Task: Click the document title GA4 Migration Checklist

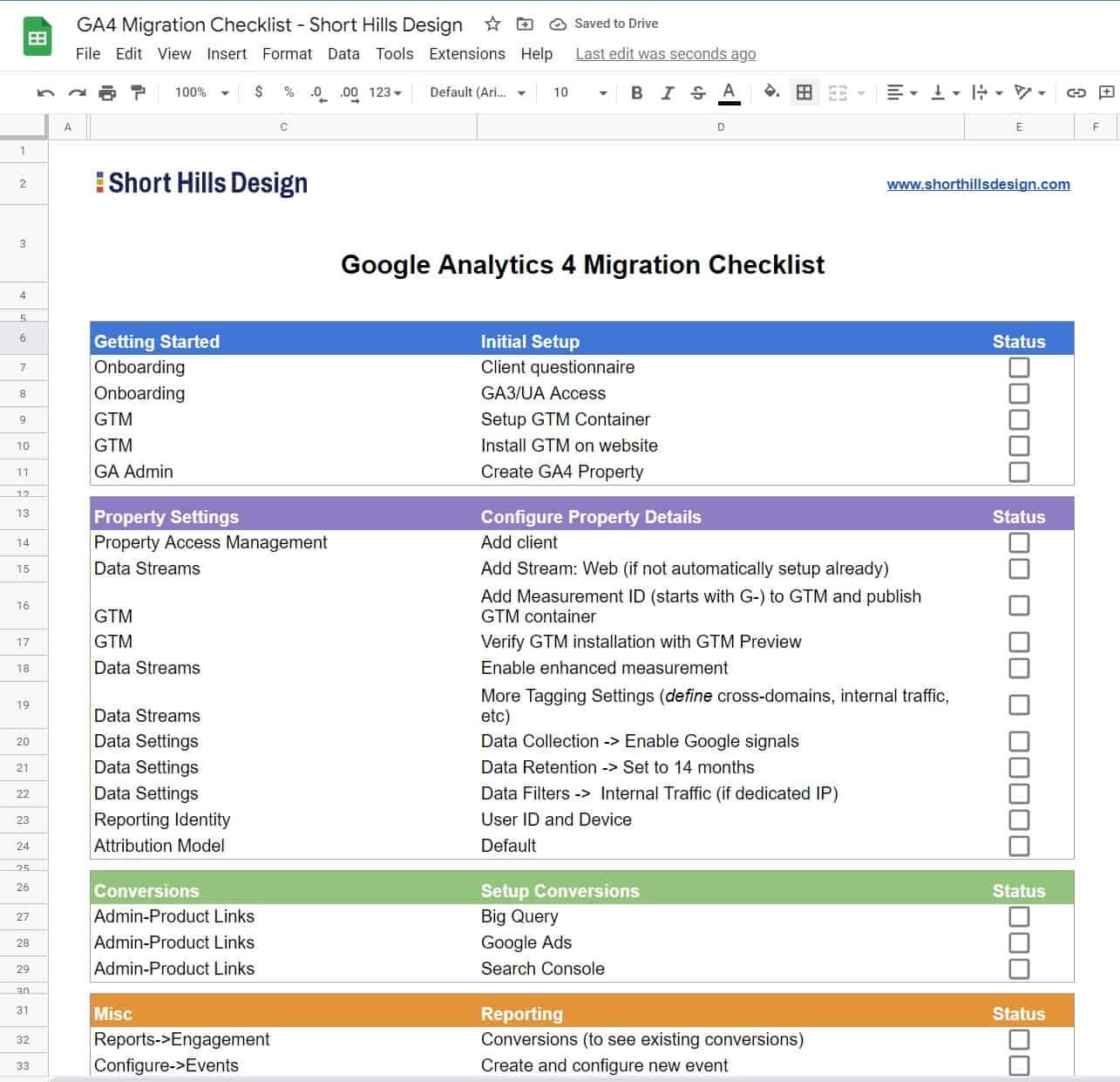Action: click(x=269, y=24)
